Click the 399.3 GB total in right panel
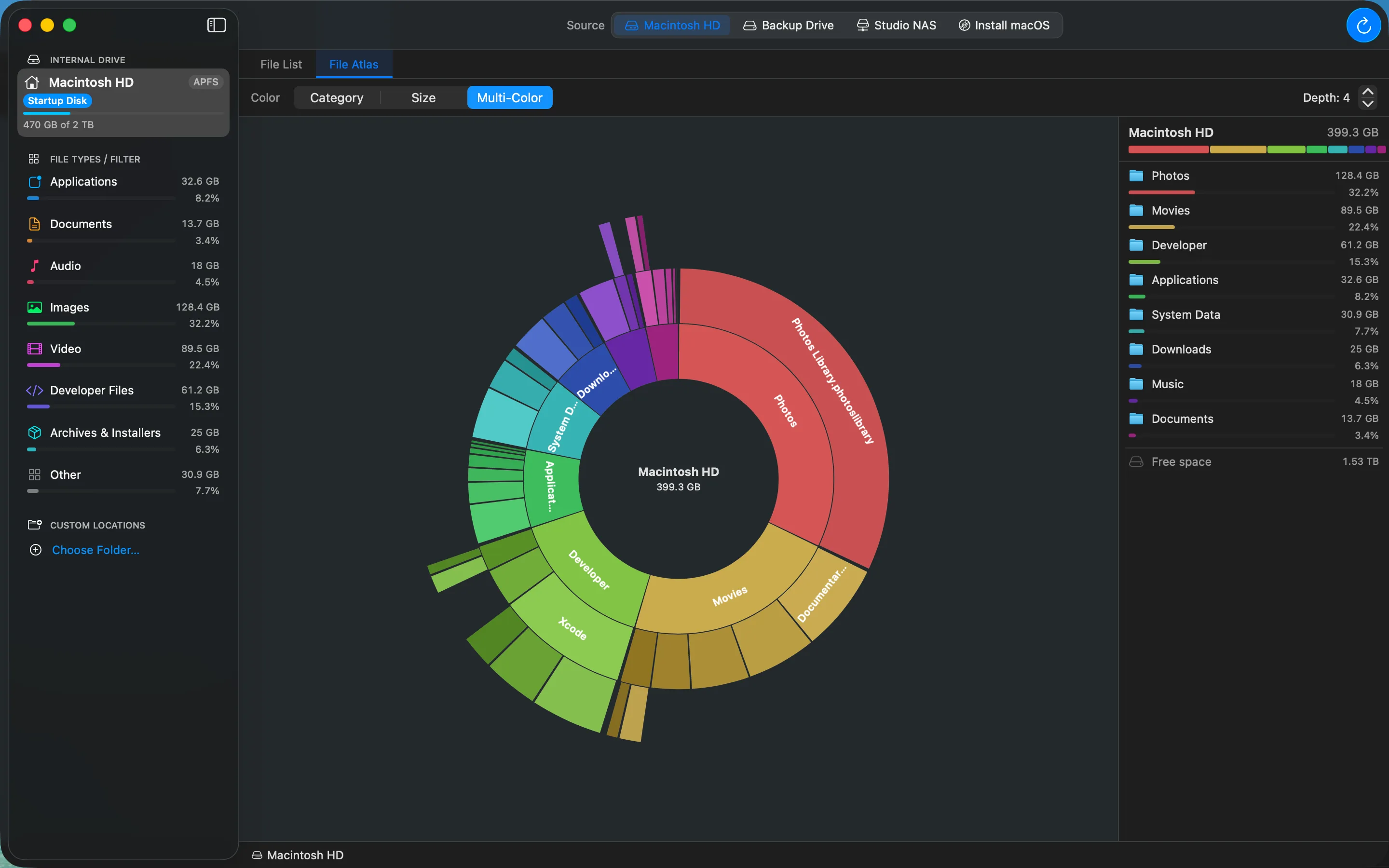1389x868 pixels. (x=1352, y=133)
